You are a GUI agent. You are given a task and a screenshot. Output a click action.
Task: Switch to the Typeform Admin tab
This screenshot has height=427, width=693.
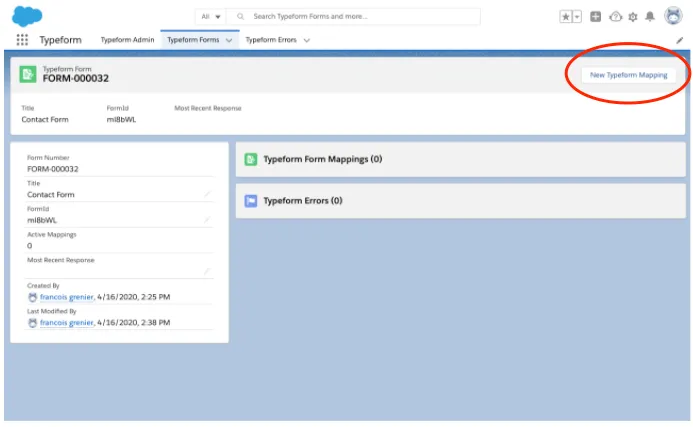127,40
